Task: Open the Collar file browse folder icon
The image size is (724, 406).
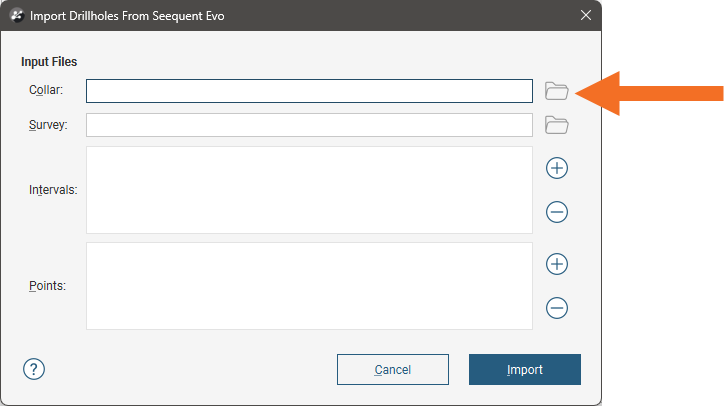Action: [x=556, y=91]
